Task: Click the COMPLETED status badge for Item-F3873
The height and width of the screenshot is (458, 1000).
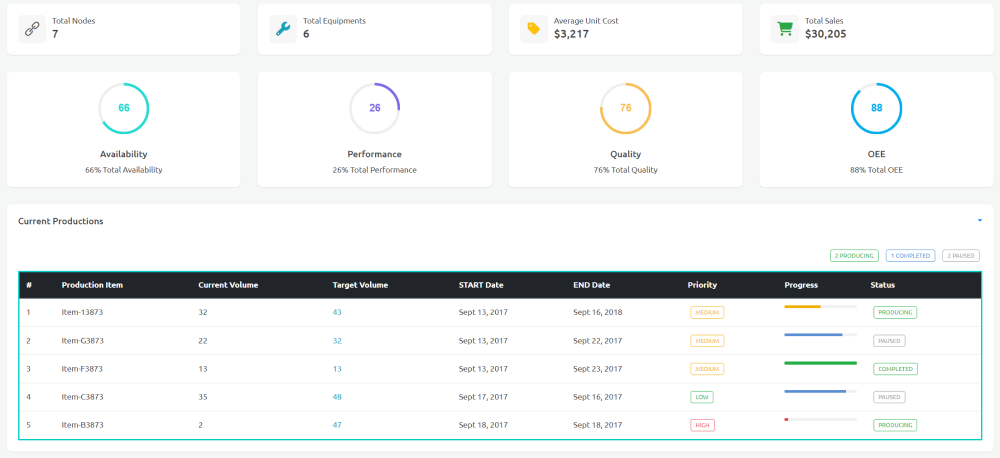Action: pos(895,369)
